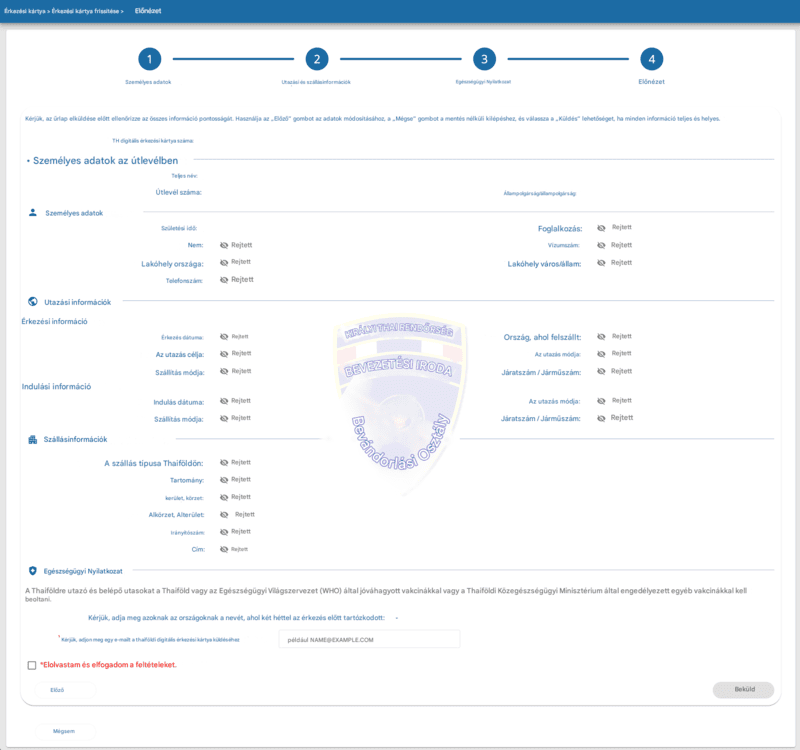Screen dimensions: 800x750
Task: Tick the 'Elolvastam és elfogadom a feltételeket' checkbox
Action: point(32,664)
